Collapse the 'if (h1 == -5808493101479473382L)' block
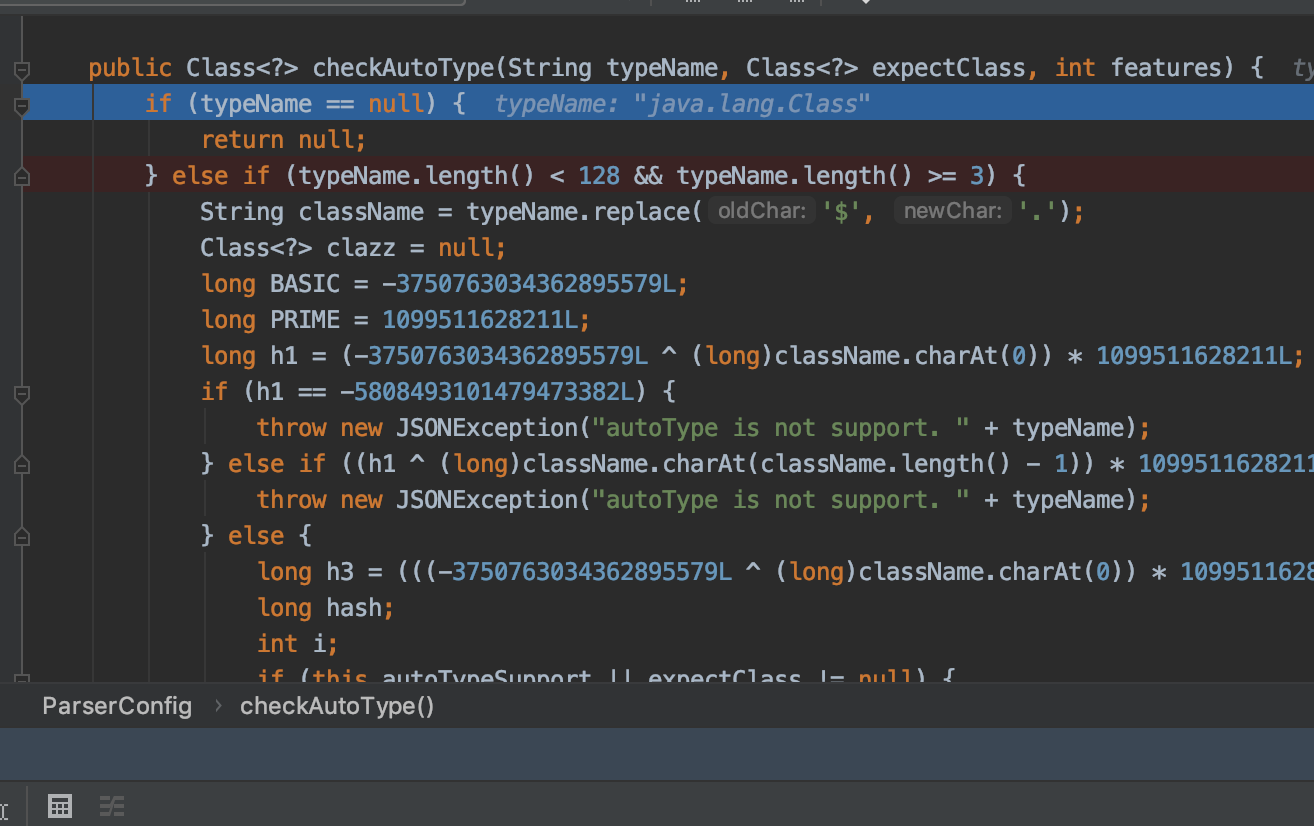The width and height of the screenshot is (1314, 826). pyautogui.click(x=21, y=394)
